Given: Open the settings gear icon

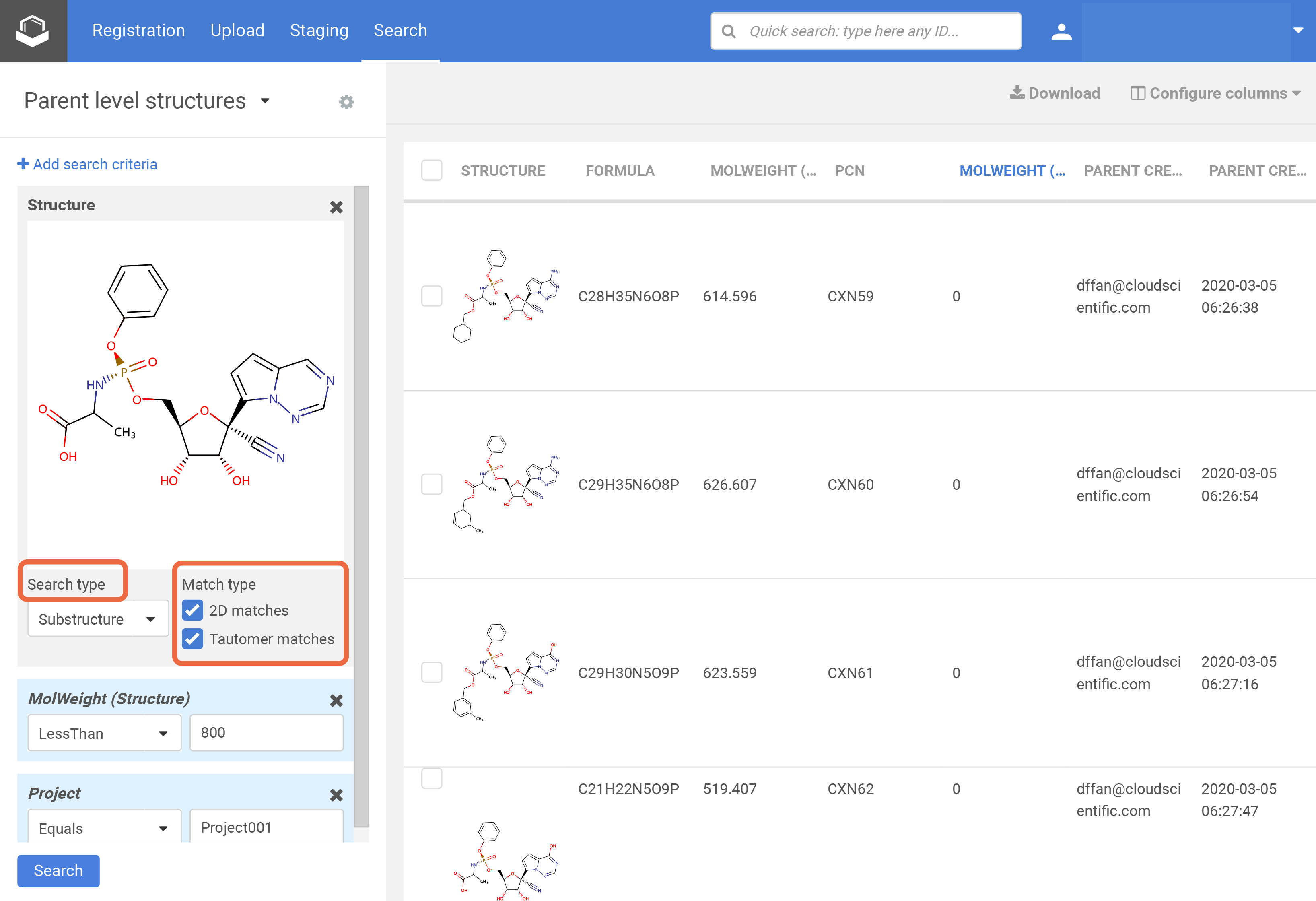Looking at the screenshot, I should [x=346, y=102].
